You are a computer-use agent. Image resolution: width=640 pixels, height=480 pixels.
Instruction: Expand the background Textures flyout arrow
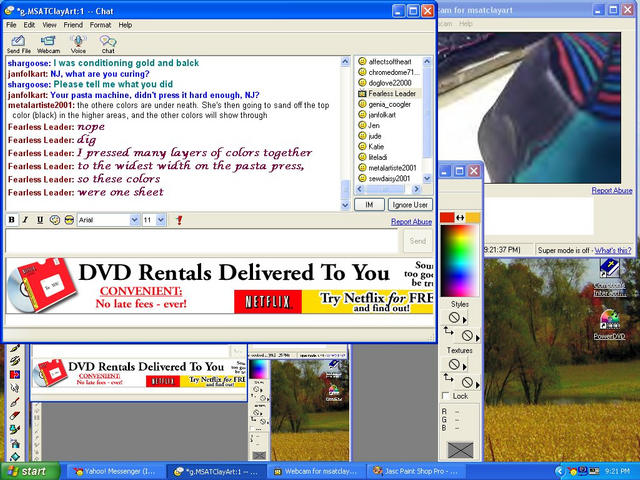click(478, 385)
